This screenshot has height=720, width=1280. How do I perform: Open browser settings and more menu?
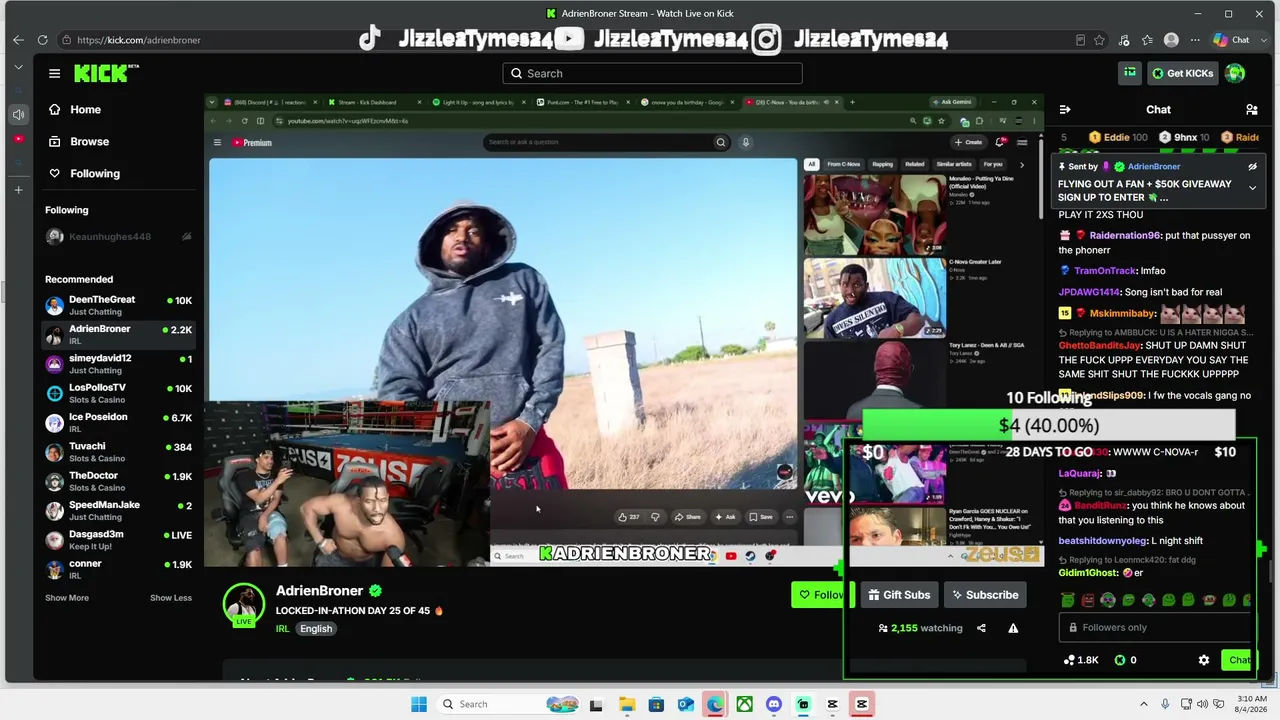(x=1195, y=40)
